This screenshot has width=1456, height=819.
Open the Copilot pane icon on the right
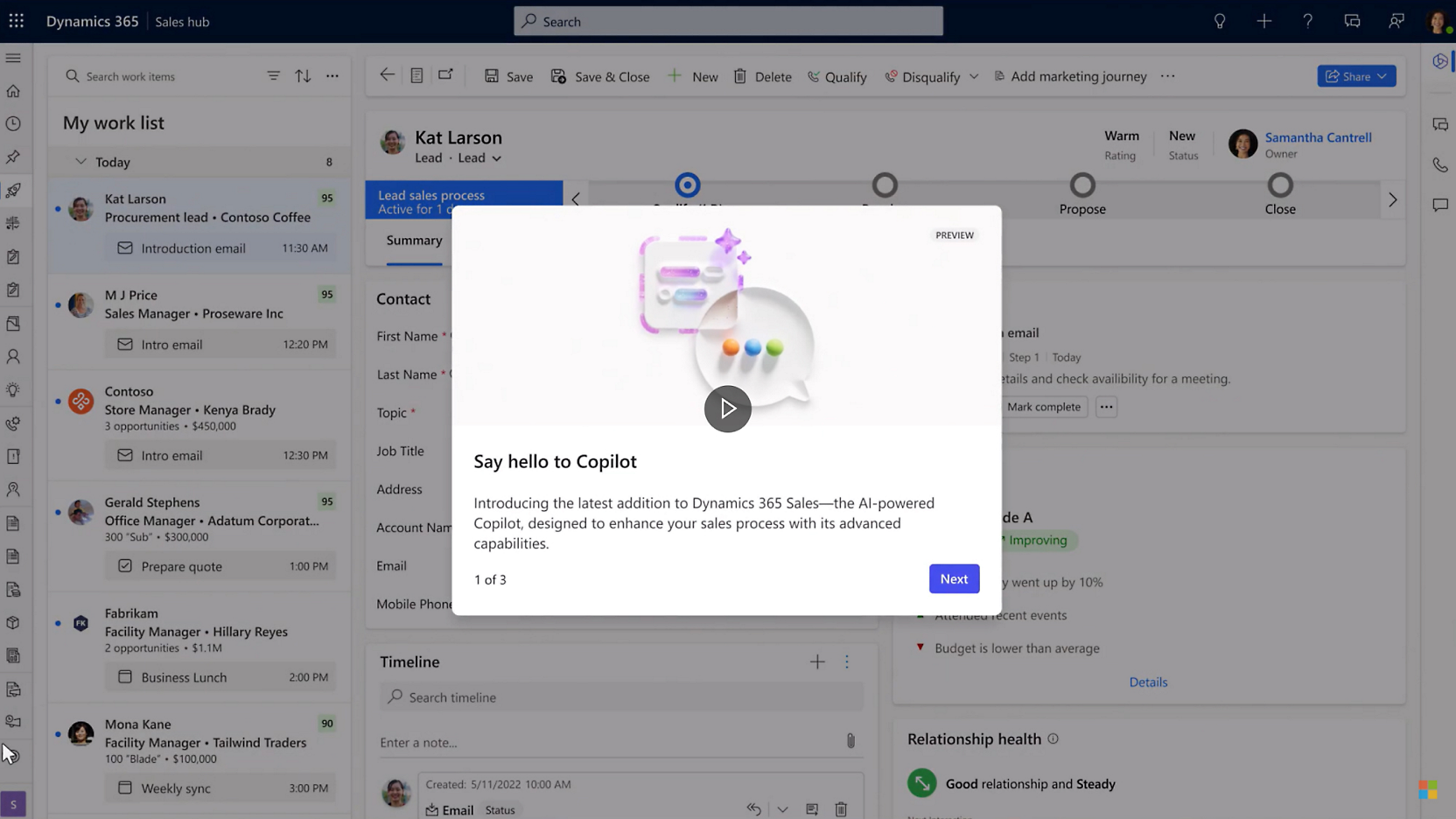(1440, 61)
